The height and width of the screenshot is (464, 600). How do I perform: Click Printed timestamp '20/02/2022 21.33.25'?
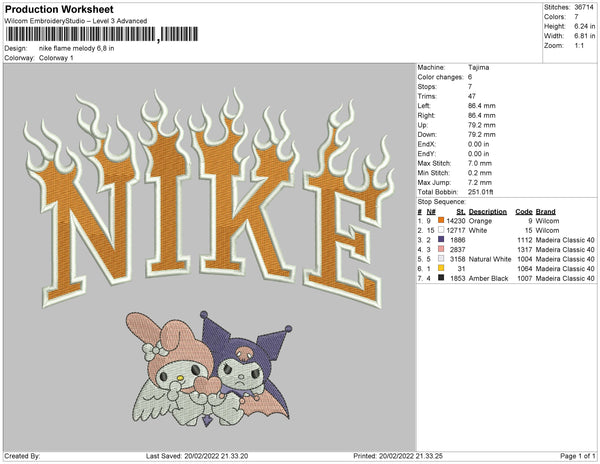[411, 456]
